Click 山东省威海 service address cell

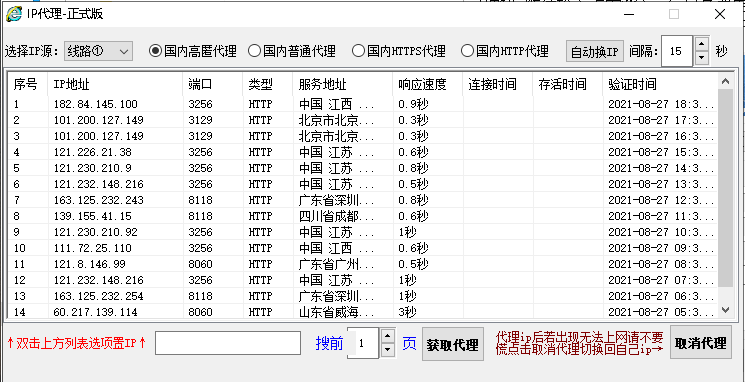(x=336, y=312)
